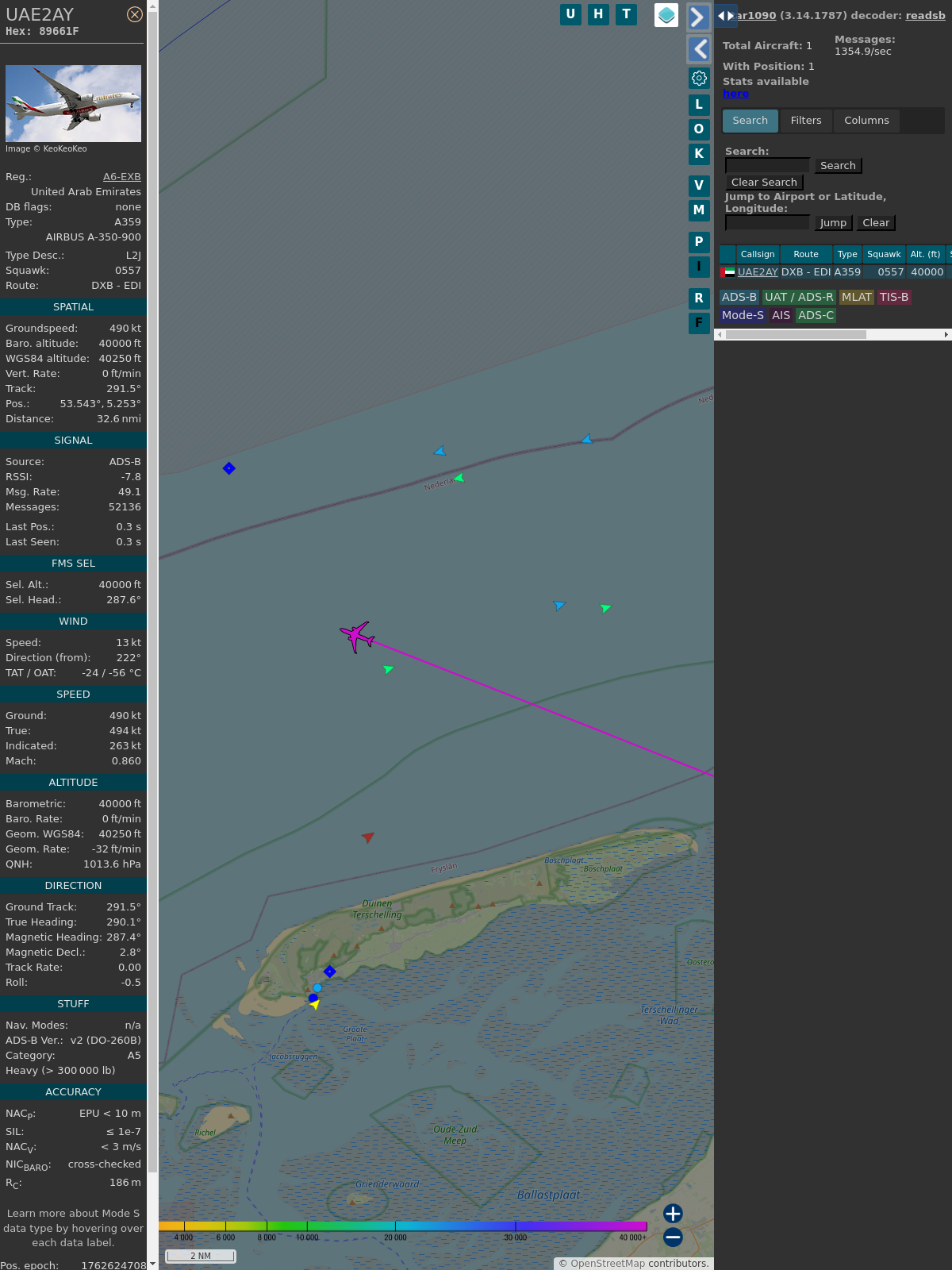This screenshot has height=1270, width=952.
Task: Toggle the L map option button
Action: coord(699,105)
